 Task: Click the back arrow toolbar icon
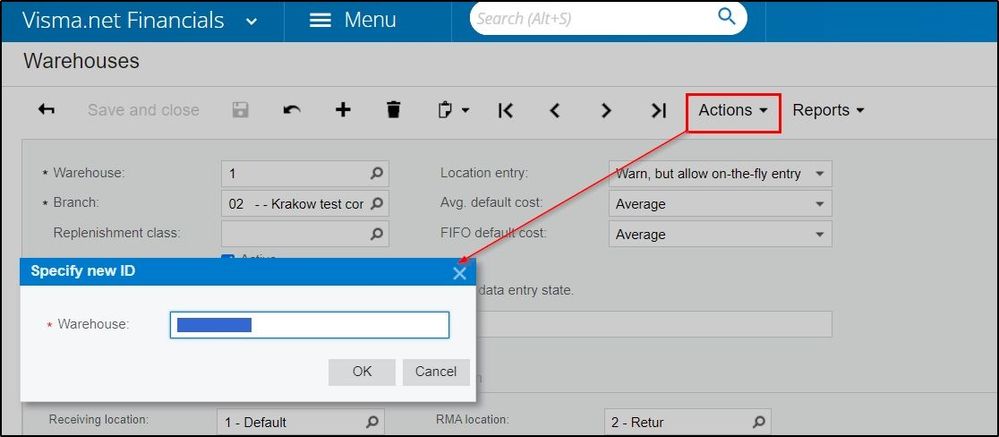click(46, 110)
